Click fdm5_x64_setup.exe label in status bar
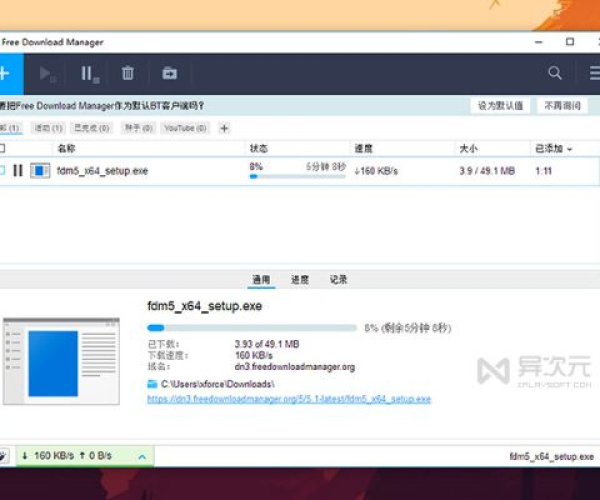600x500 pixels. 551,456
